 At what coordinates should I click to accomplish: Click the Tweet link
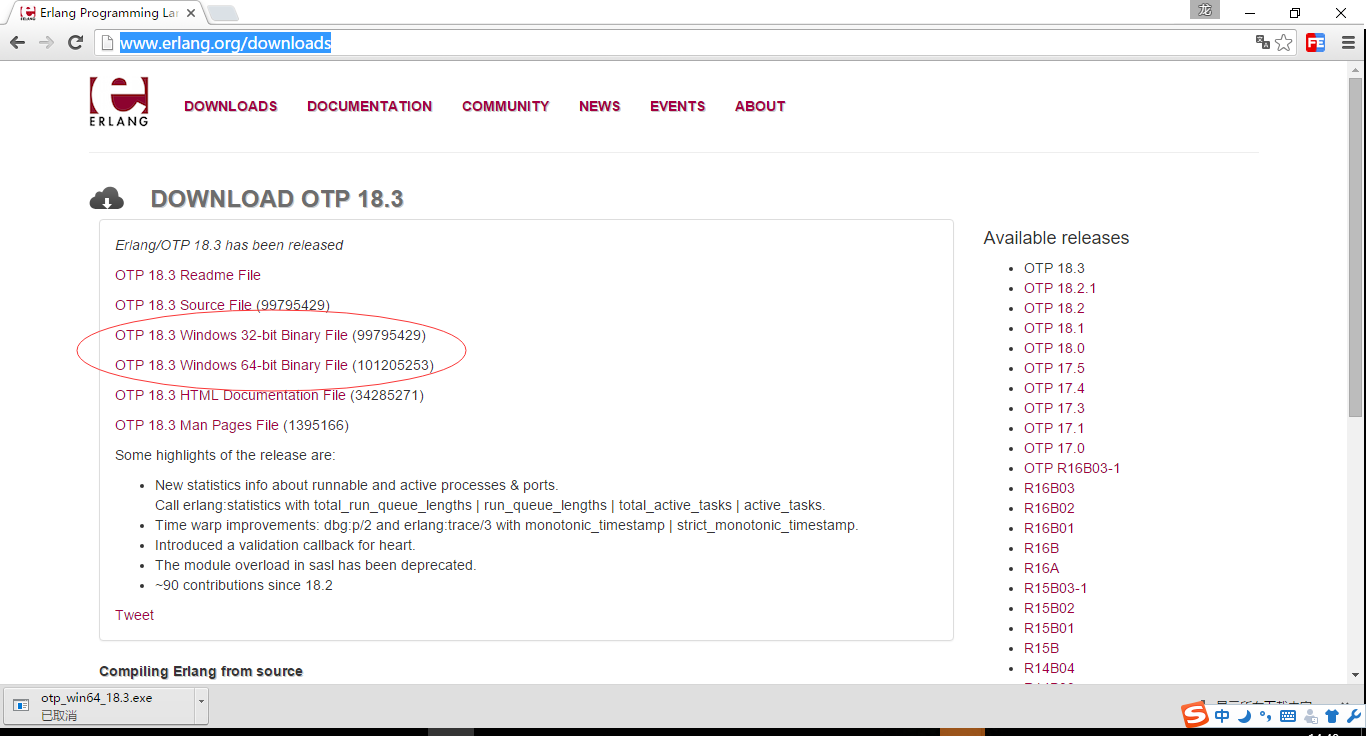134,615
